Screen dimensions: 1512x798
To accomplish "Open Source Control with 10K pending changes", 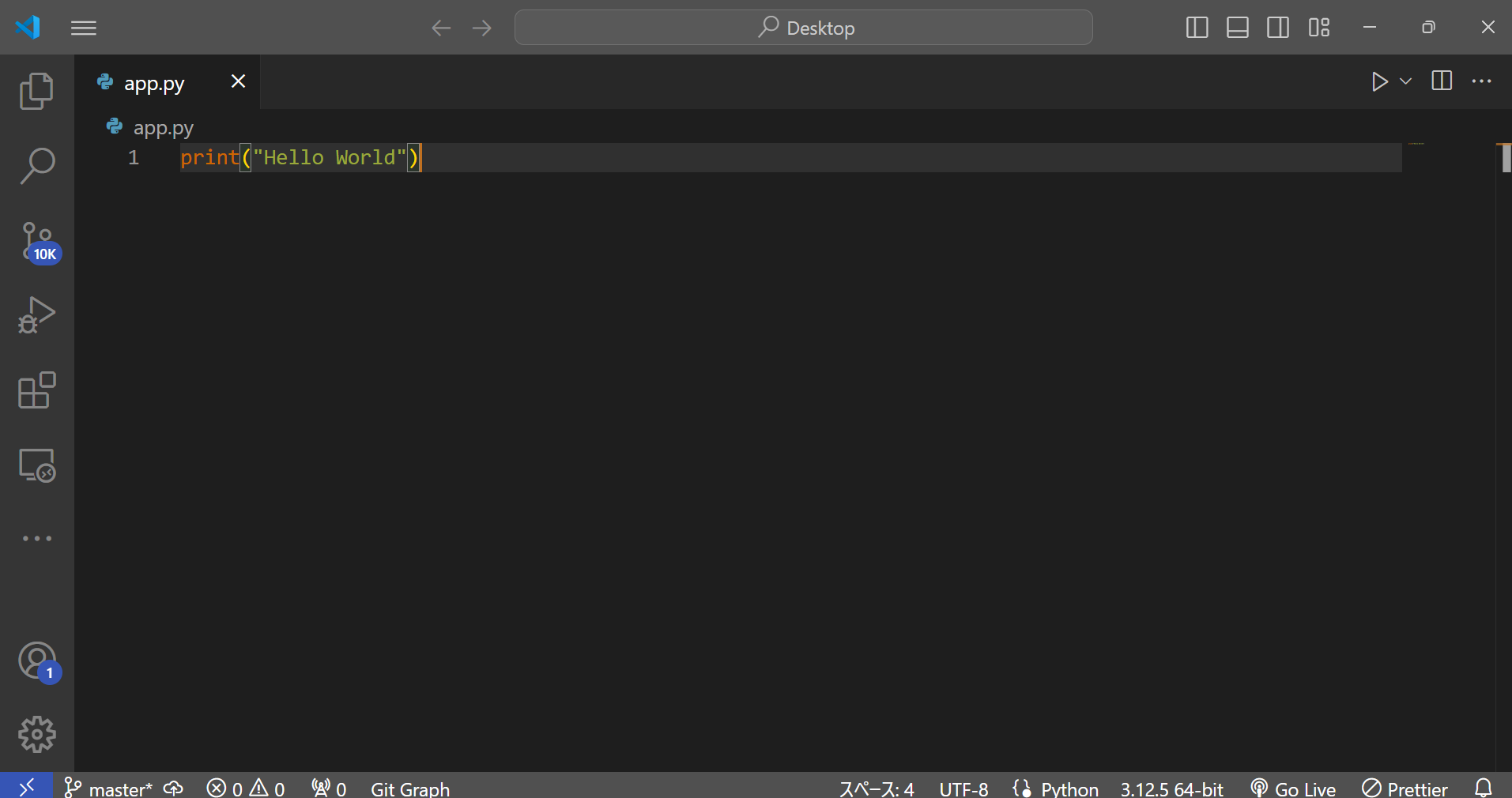I will click(36, 241).
